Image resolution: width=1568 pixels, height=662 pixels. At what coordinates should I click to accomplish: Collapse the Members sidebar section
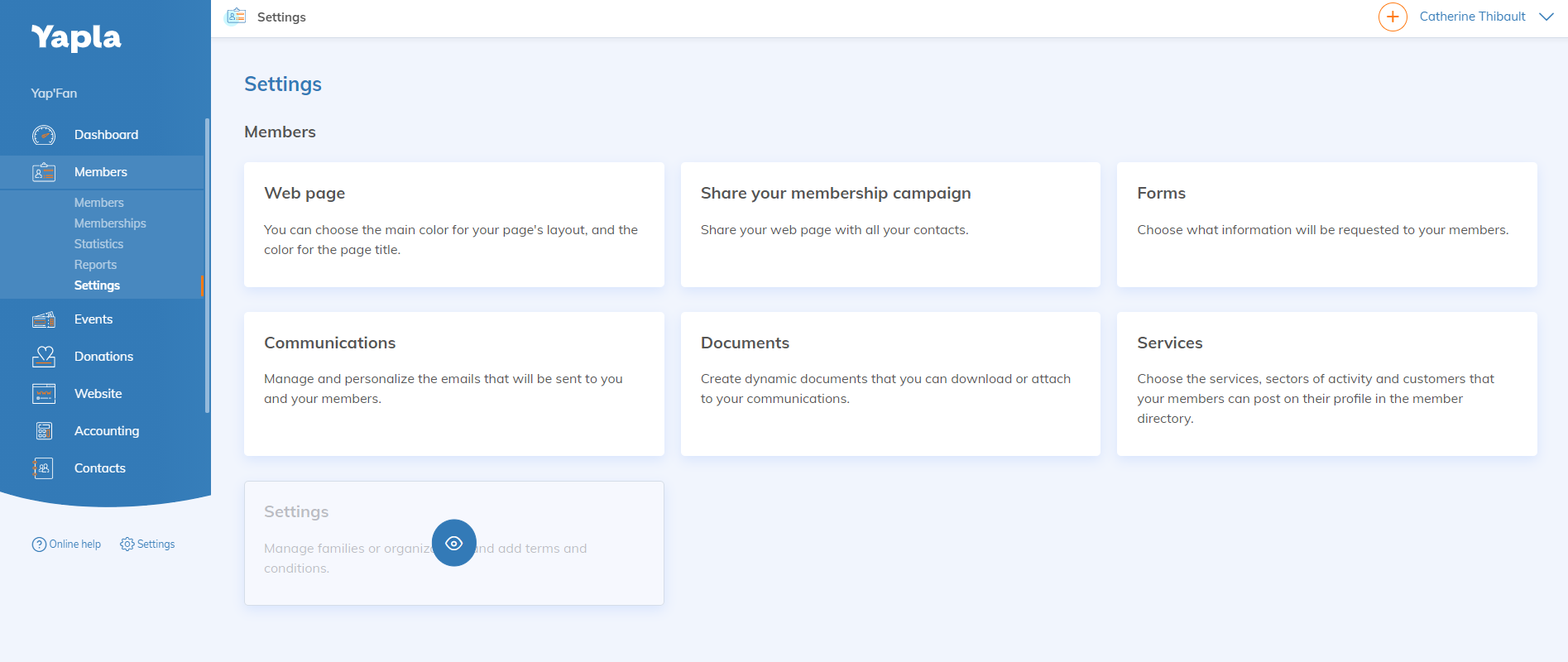101,172
